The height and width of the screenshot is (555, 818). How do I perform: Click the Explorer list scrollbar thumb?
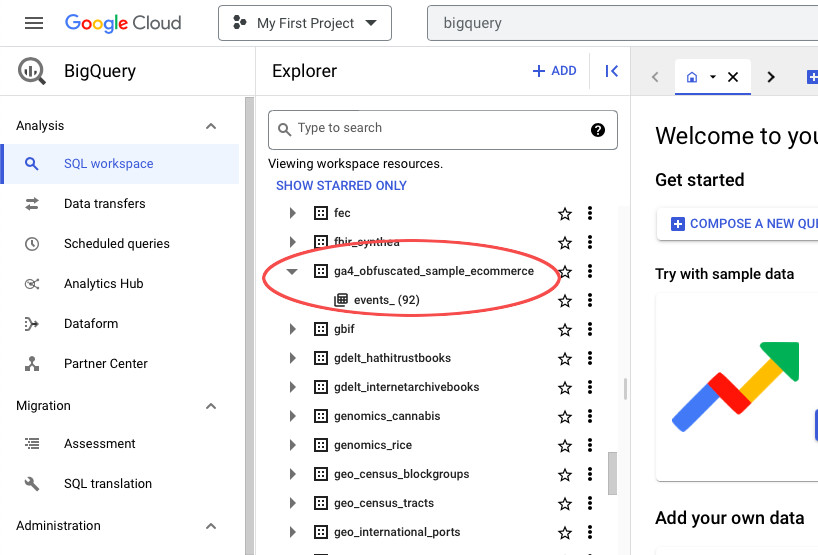tap(612, 473)
